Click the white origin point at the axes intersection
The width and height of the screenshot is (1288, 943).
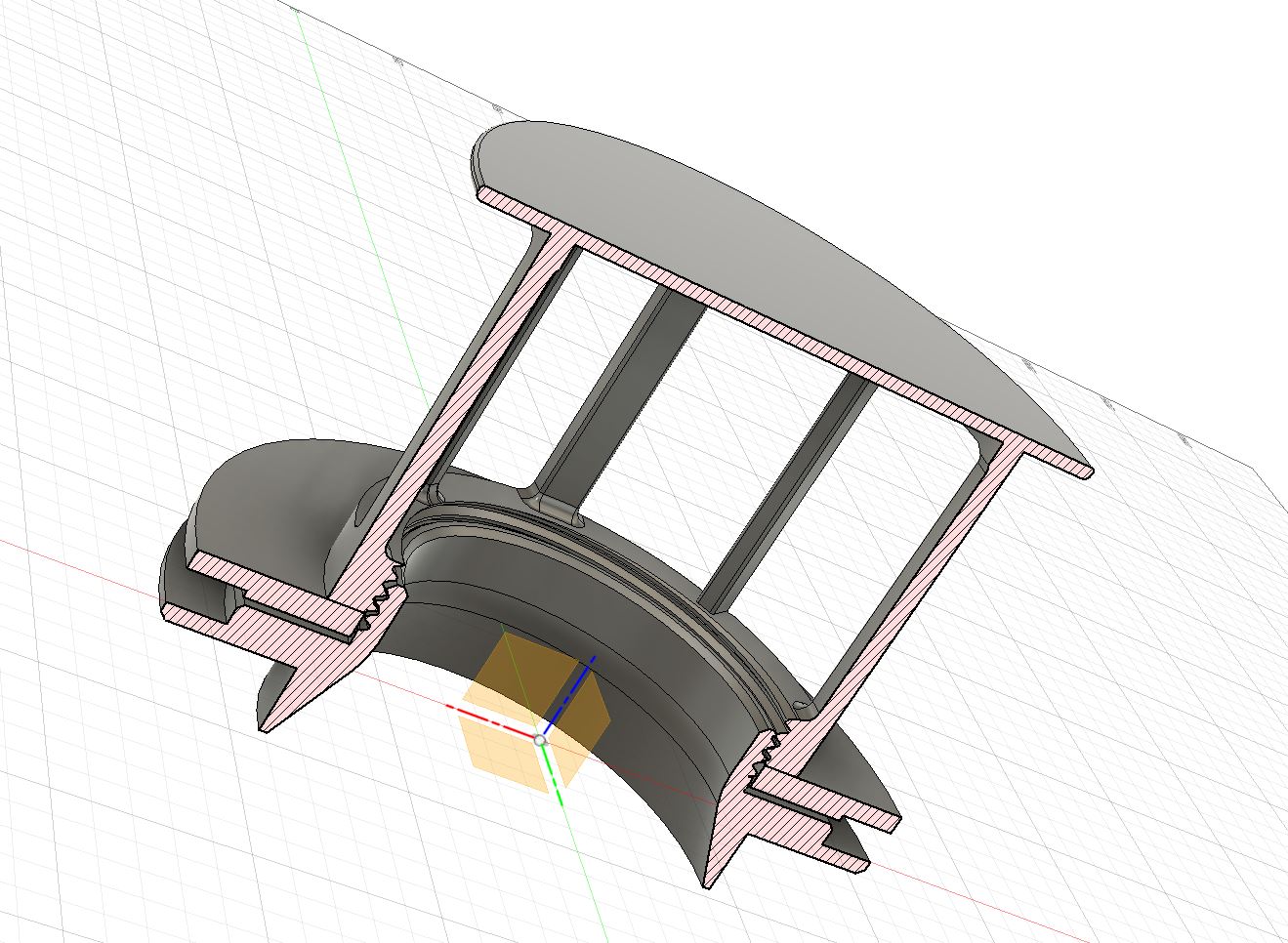pos(540,740)
